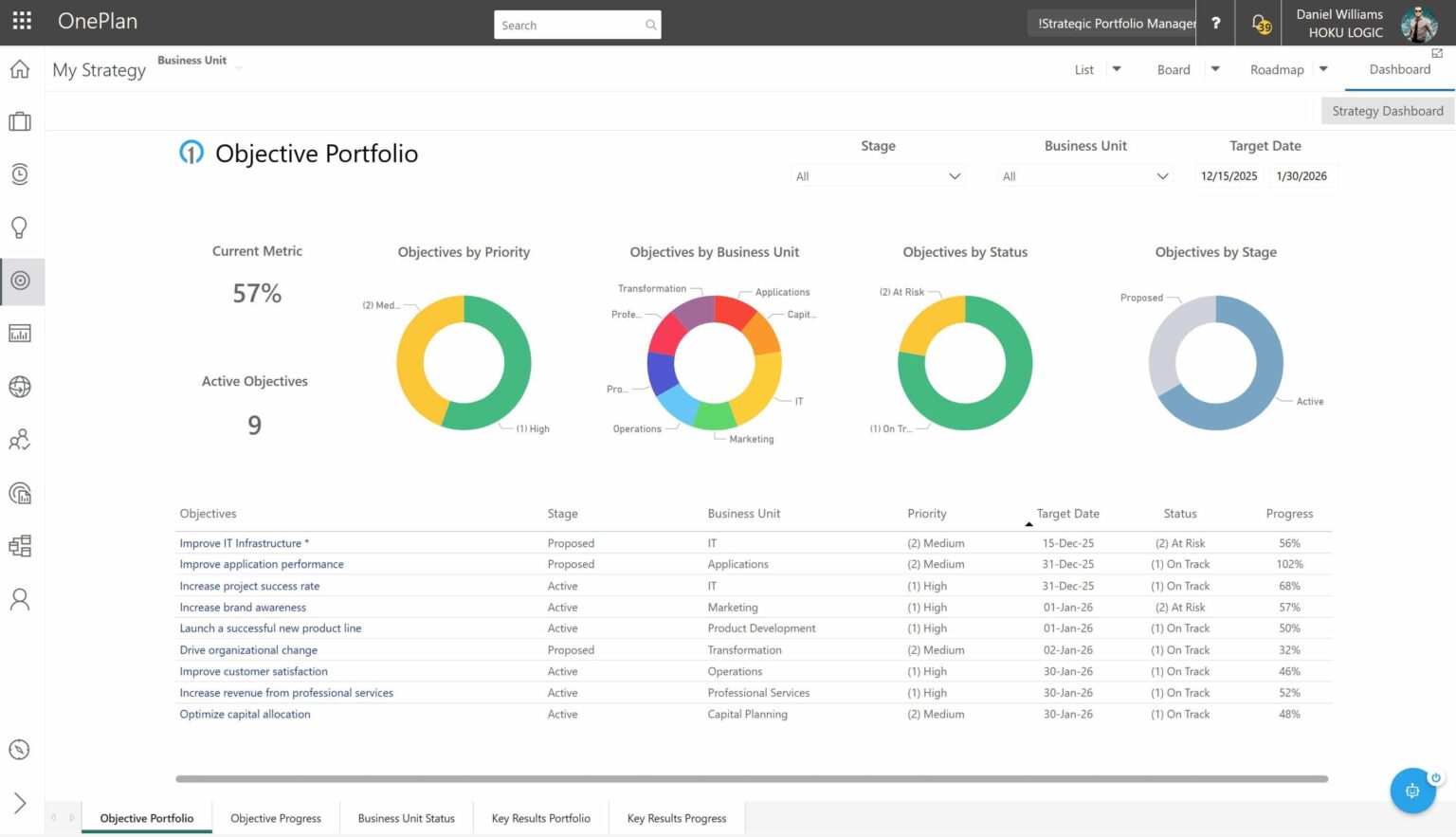The width and height of the screenshot is (1456, 837).
Task: Open the help question mark icon
Action: coord(1215,23)
